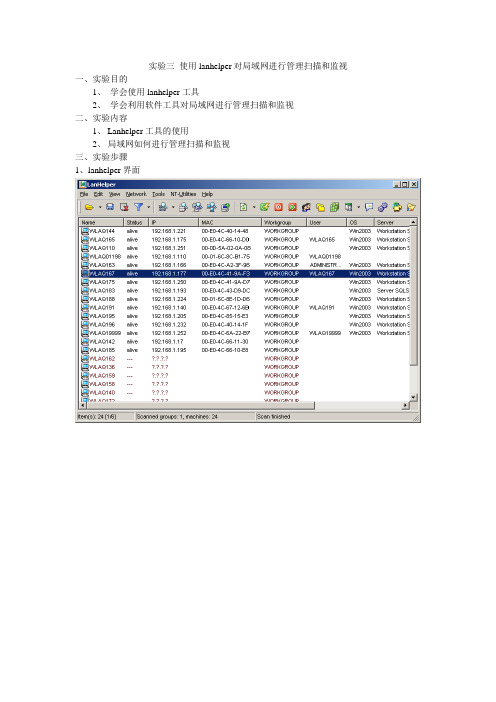Open dropdown arrow beside the folder icon

tap(100, 207)
